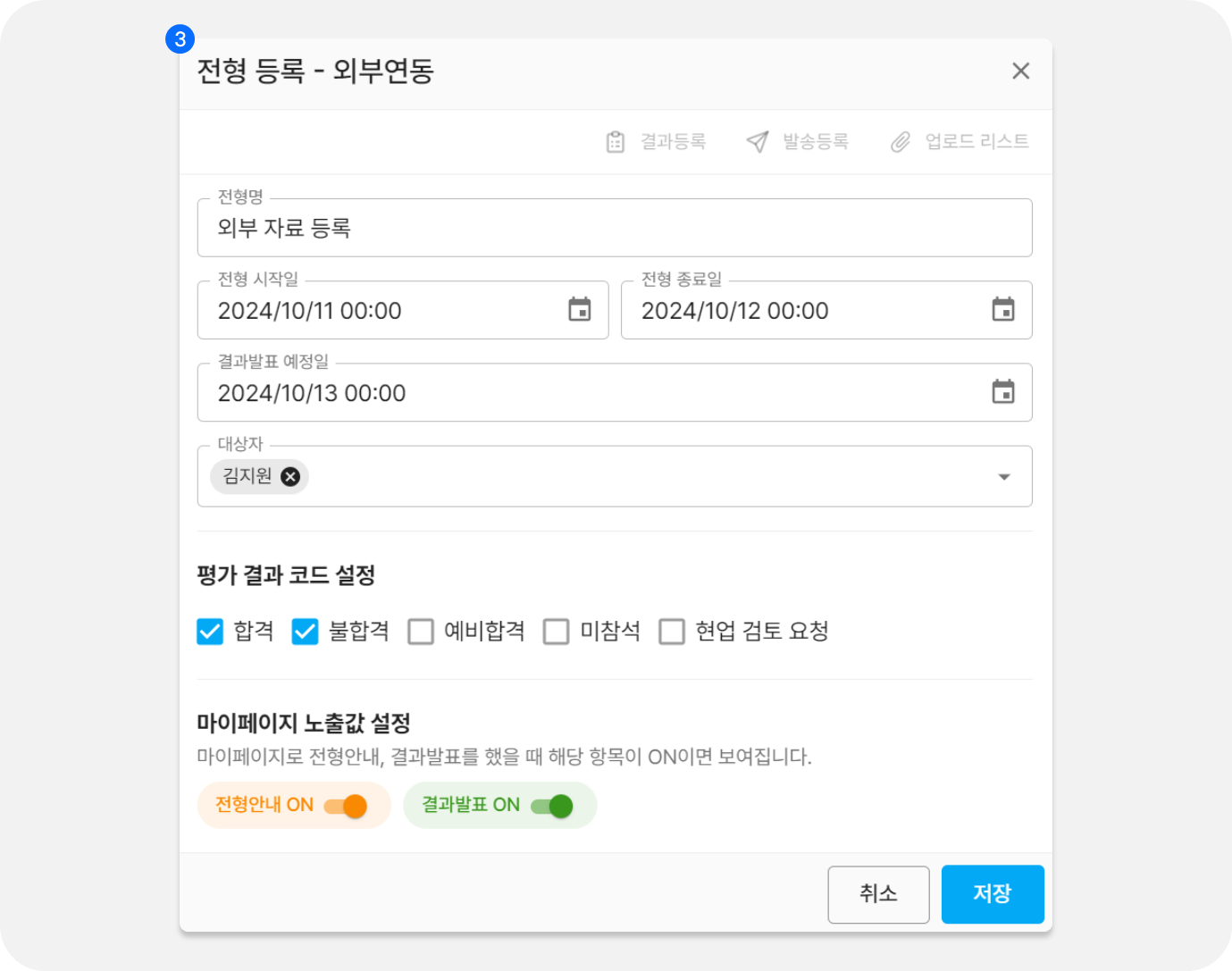Close the 전형 등록 dialog
1232x971 pixels.
click(1020, 71)
